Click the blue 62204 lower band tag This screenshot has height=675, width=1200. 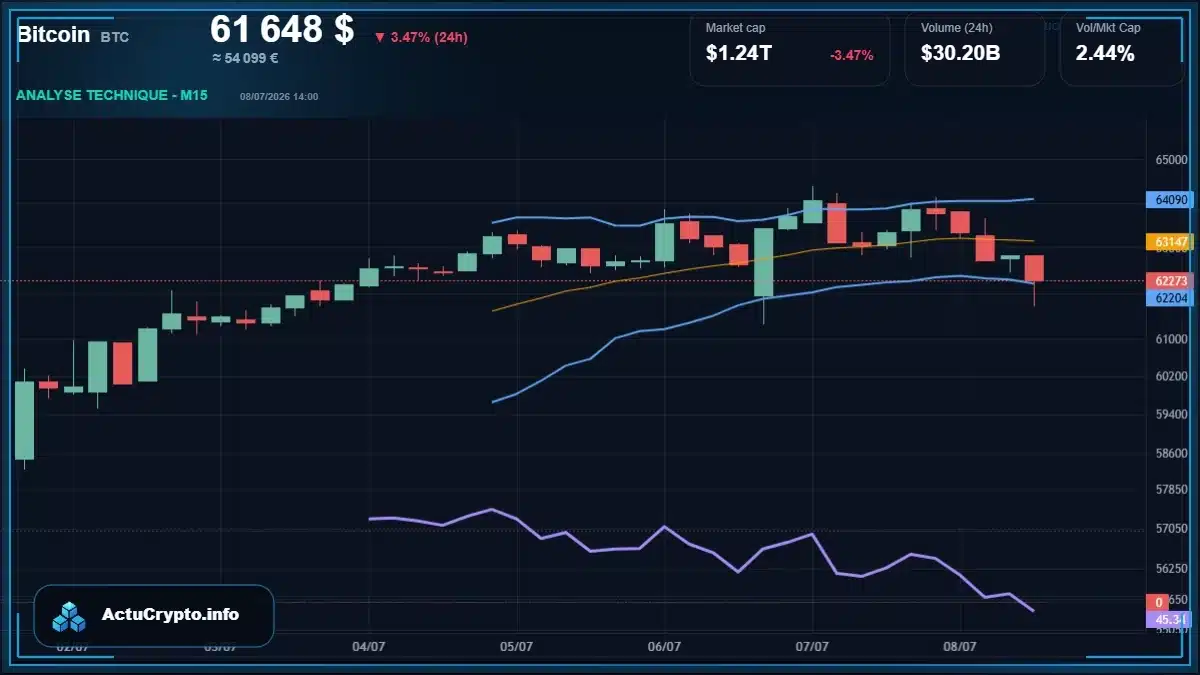(x=1169, y=297)
